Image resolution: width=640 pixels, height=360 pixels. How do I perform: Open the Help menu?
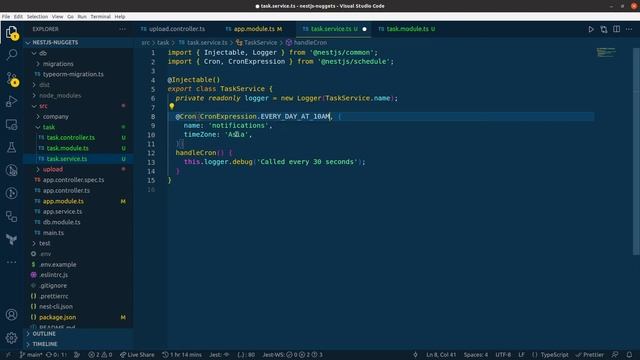[x=120, y=17]
